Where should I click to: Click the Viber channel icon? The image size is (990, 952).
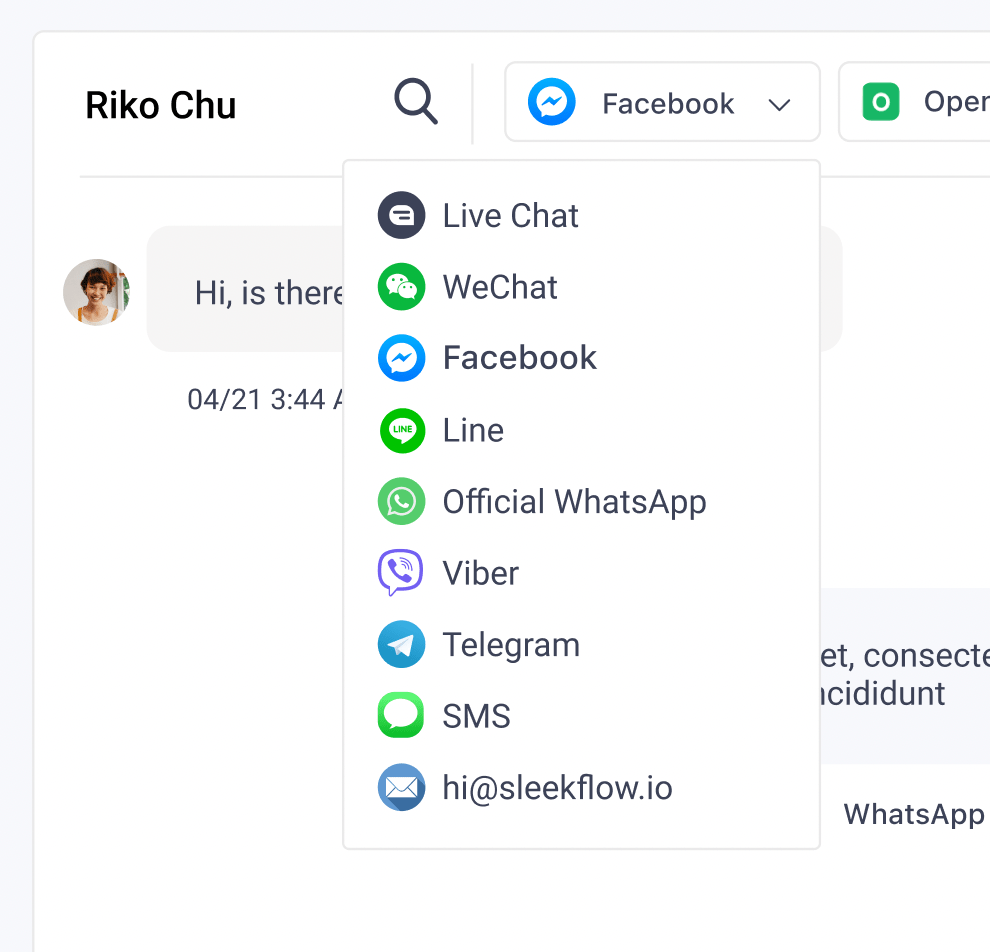click(401, 574)
